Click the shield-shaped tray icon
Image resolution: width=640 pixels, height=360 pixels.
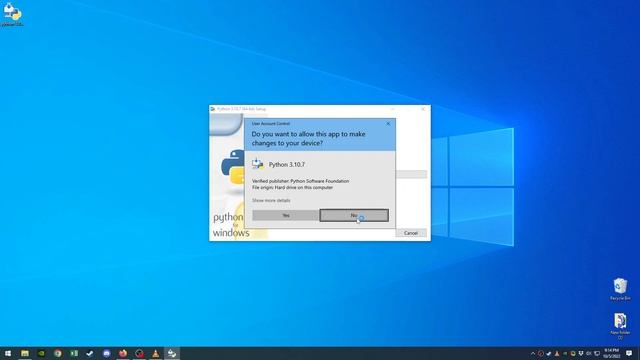pyautogui.click(x=581, y=353)
